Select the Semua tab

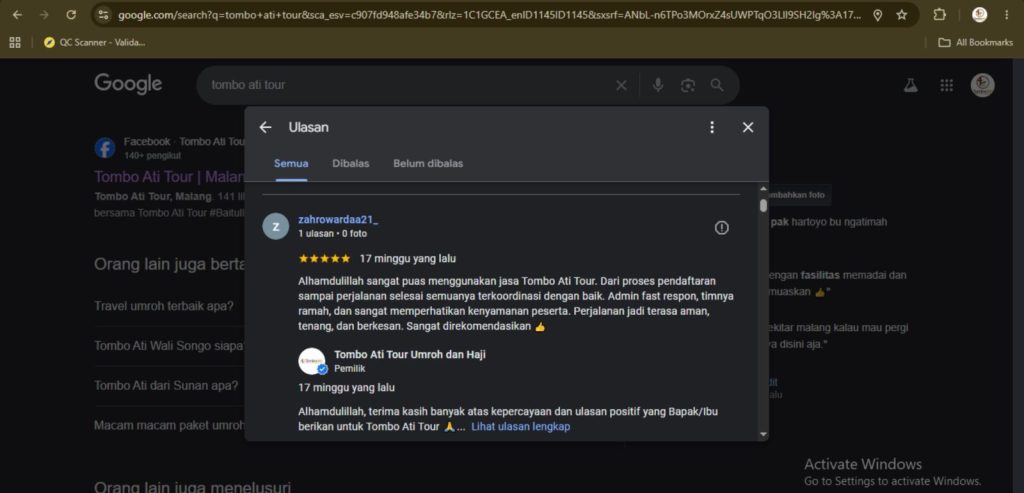point(291,164)
